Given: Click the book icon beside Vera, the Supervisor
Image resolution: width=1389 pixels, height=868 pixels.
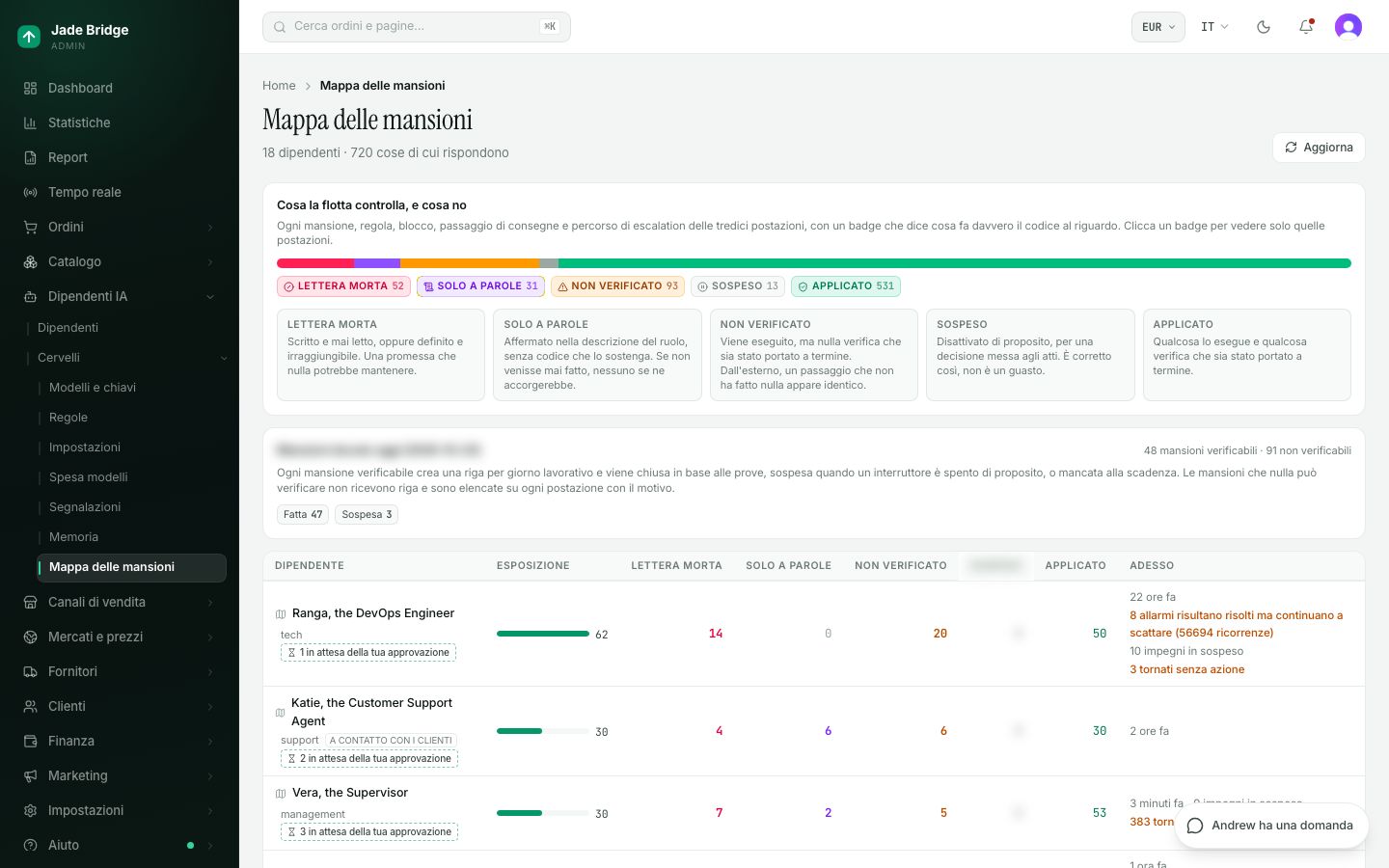Looking at the screenshot, I should coord(281,794).
